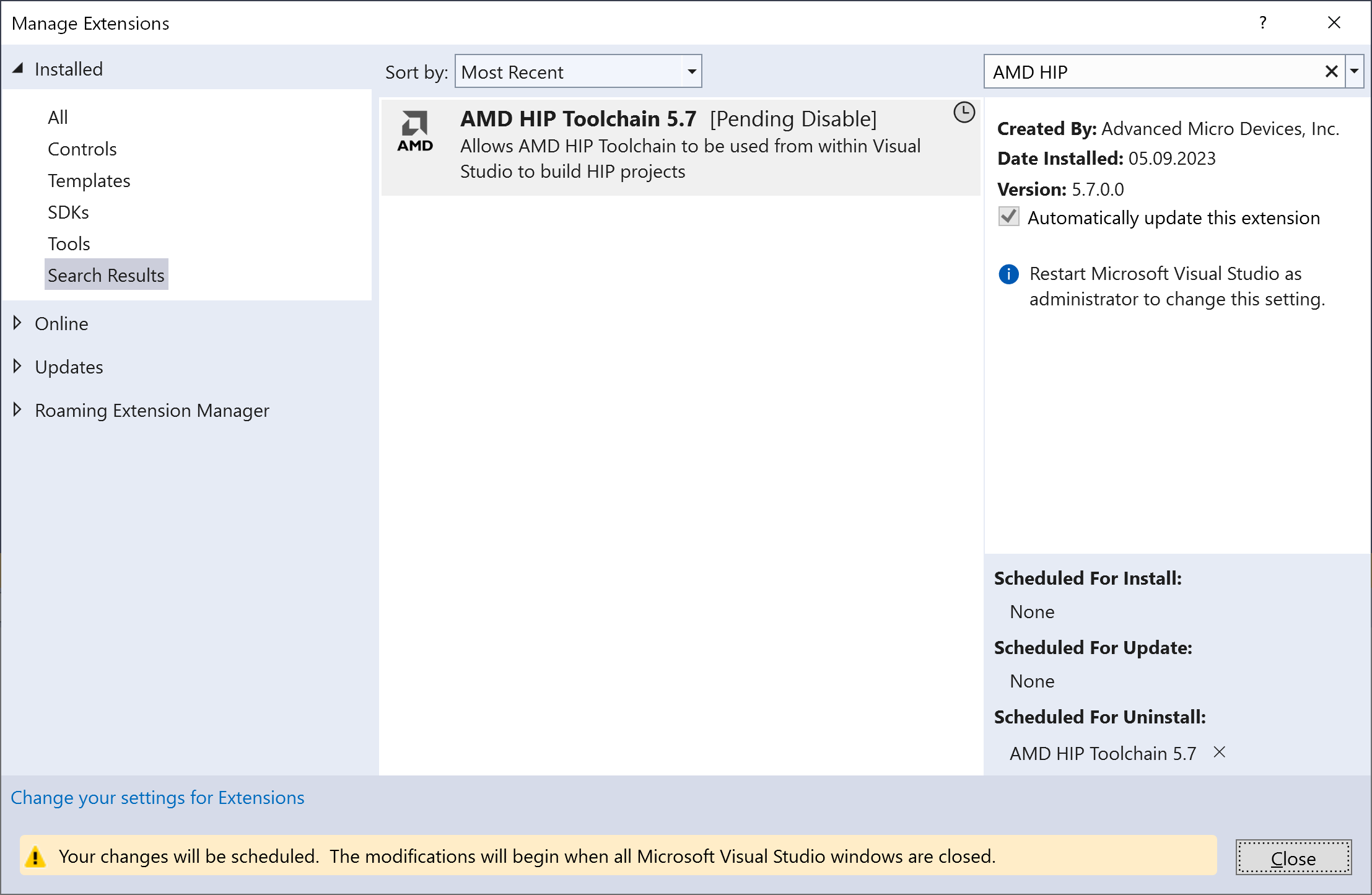Click the pending clock icon on extension entry
1372x895 pixels.
point(964,113)
